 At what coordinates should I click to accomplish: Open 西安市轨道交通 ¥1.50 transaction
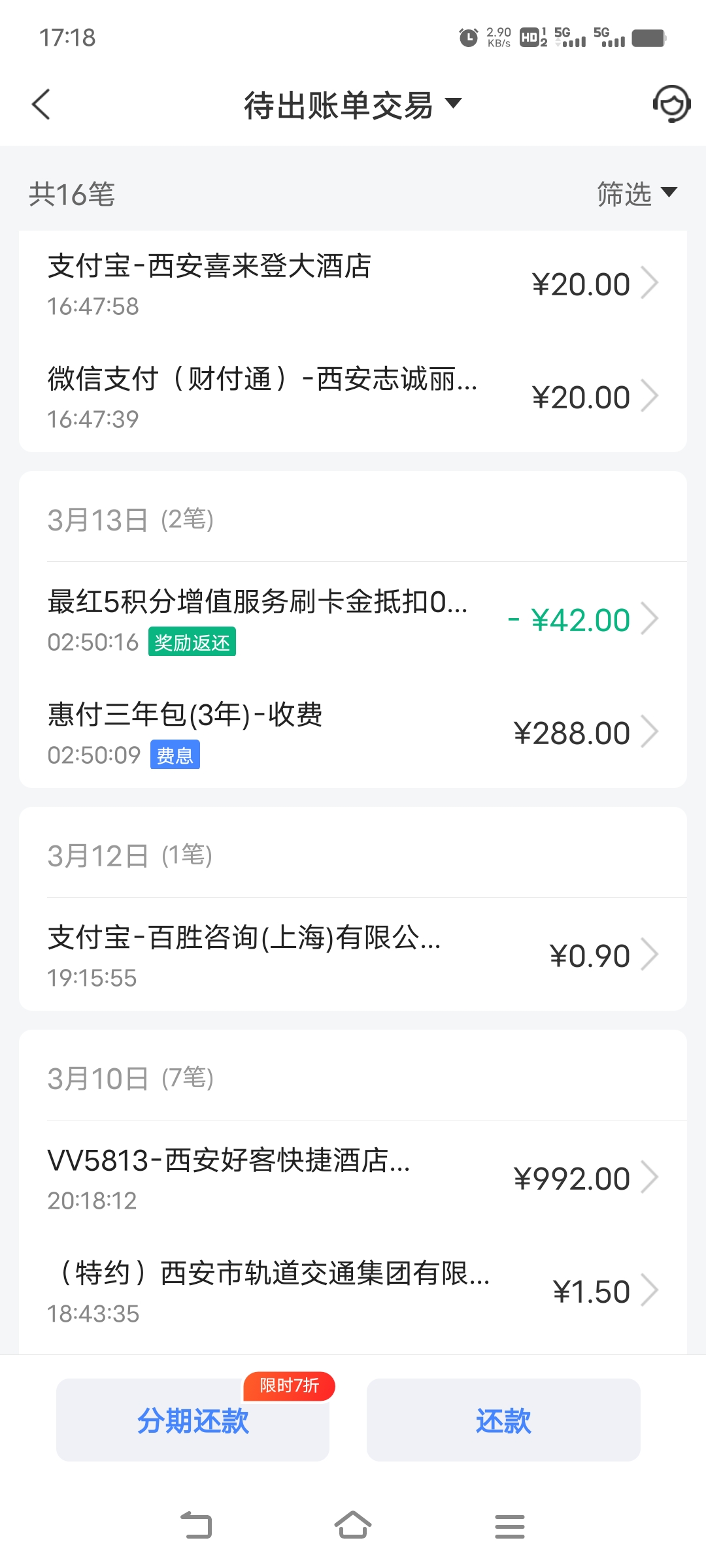pos(353,1292)
